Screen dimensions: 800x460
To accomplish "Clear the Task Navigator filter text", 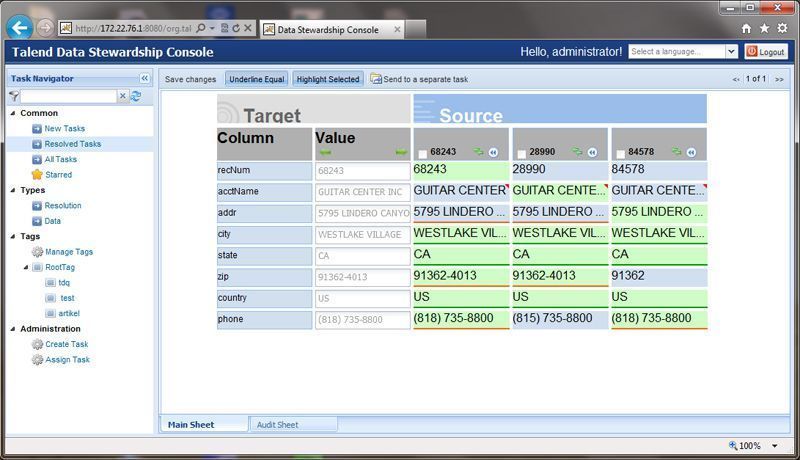I will pyautogui.click(x=122, y=96).
